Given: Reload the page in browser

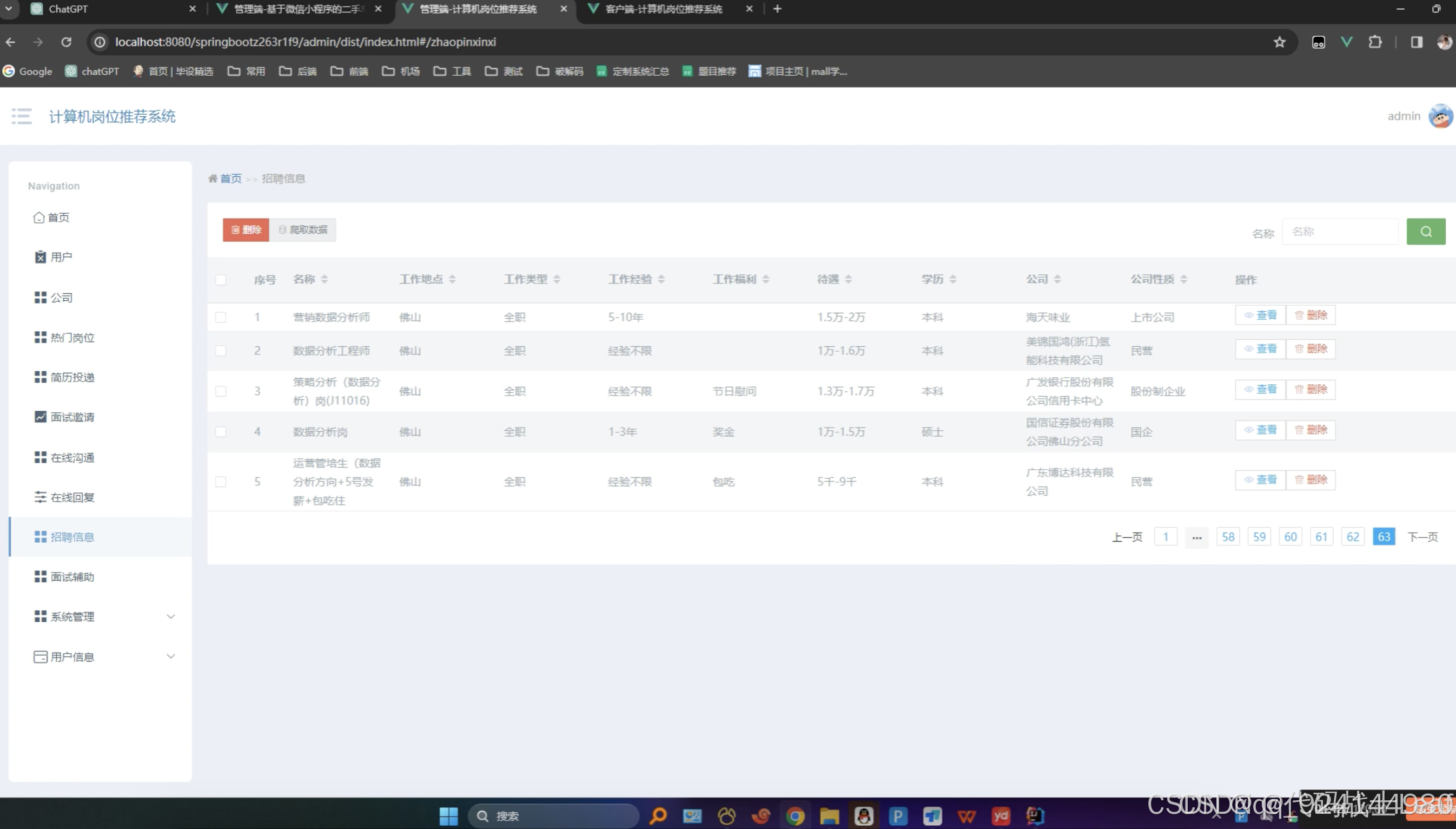Looking at the screenshot, I should (x=67, y=42).
